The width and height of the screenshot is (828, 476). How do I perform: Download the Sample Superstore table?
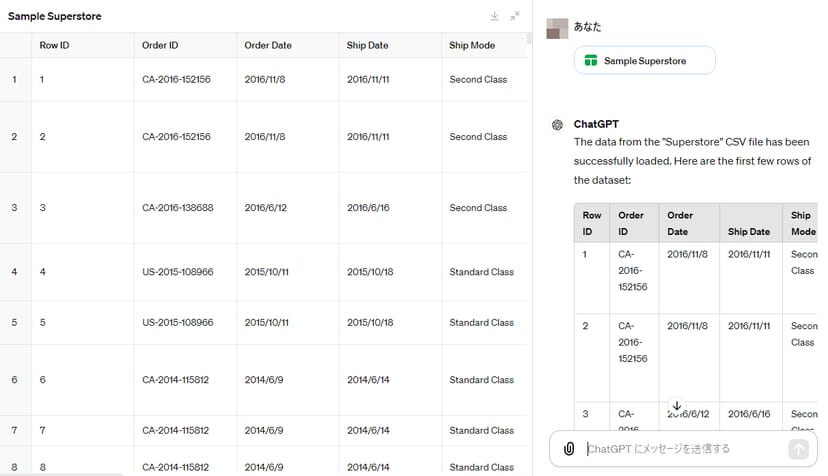(x=494, y=16)
